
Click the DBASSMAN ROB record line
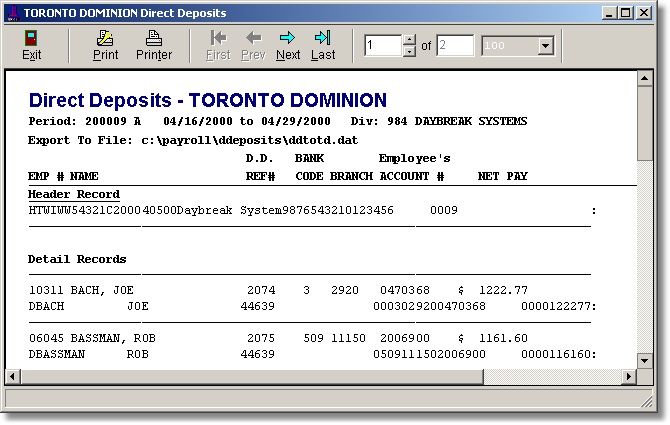(x=312, y=354)
